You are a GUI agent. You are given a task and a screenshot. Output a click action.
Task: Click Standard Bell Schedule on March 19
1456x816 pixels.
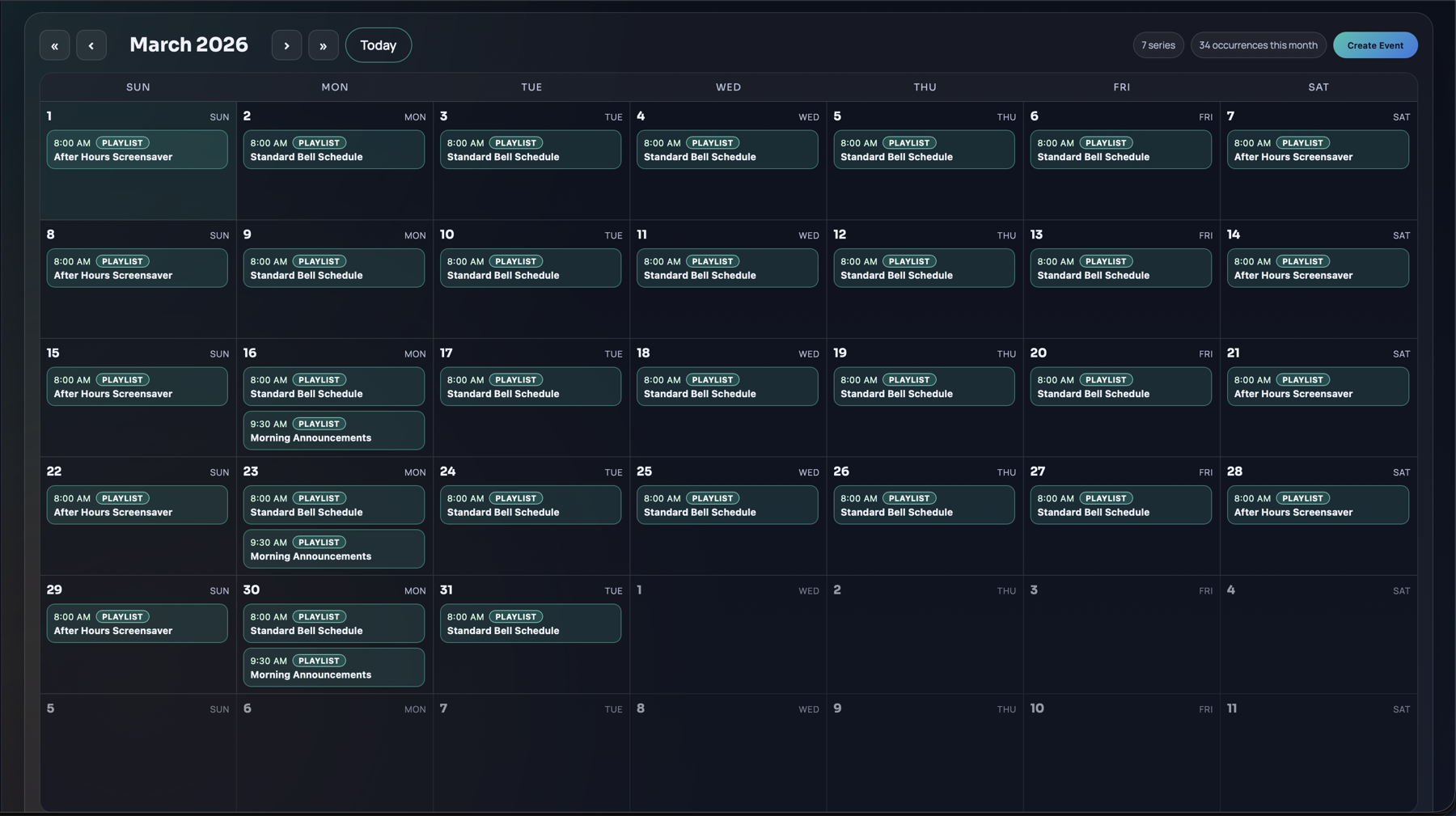tap(923, 387)
